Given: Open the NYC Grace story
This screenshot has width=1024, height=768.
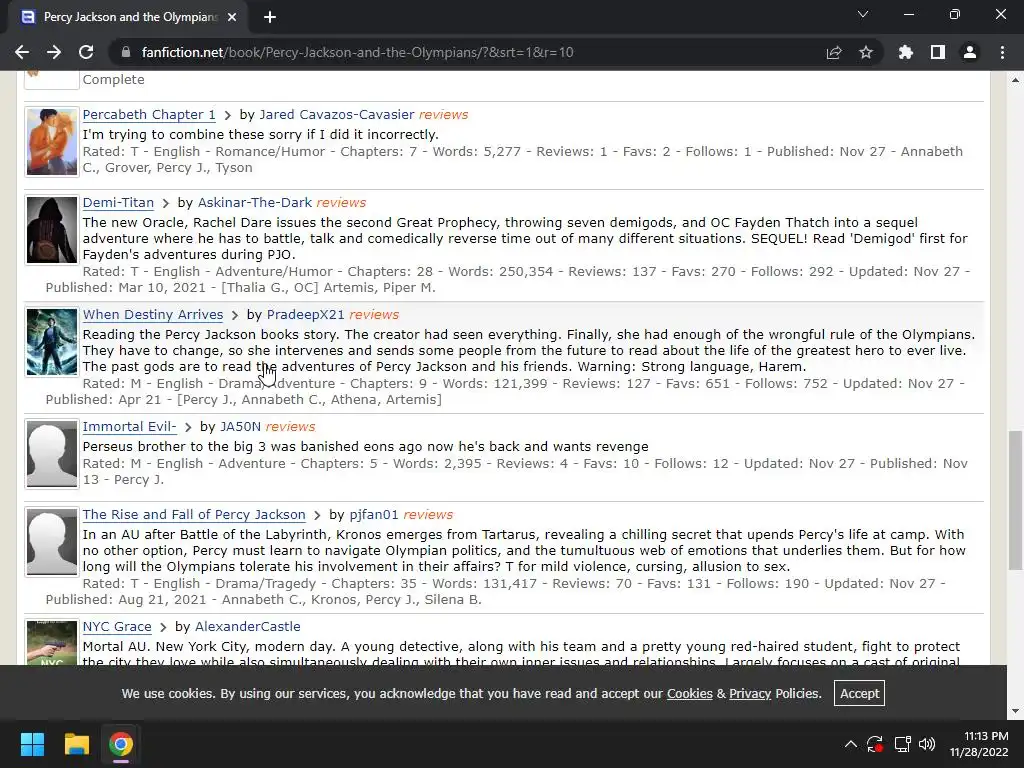Looking at the screenshot, I should tap(117, 626).
